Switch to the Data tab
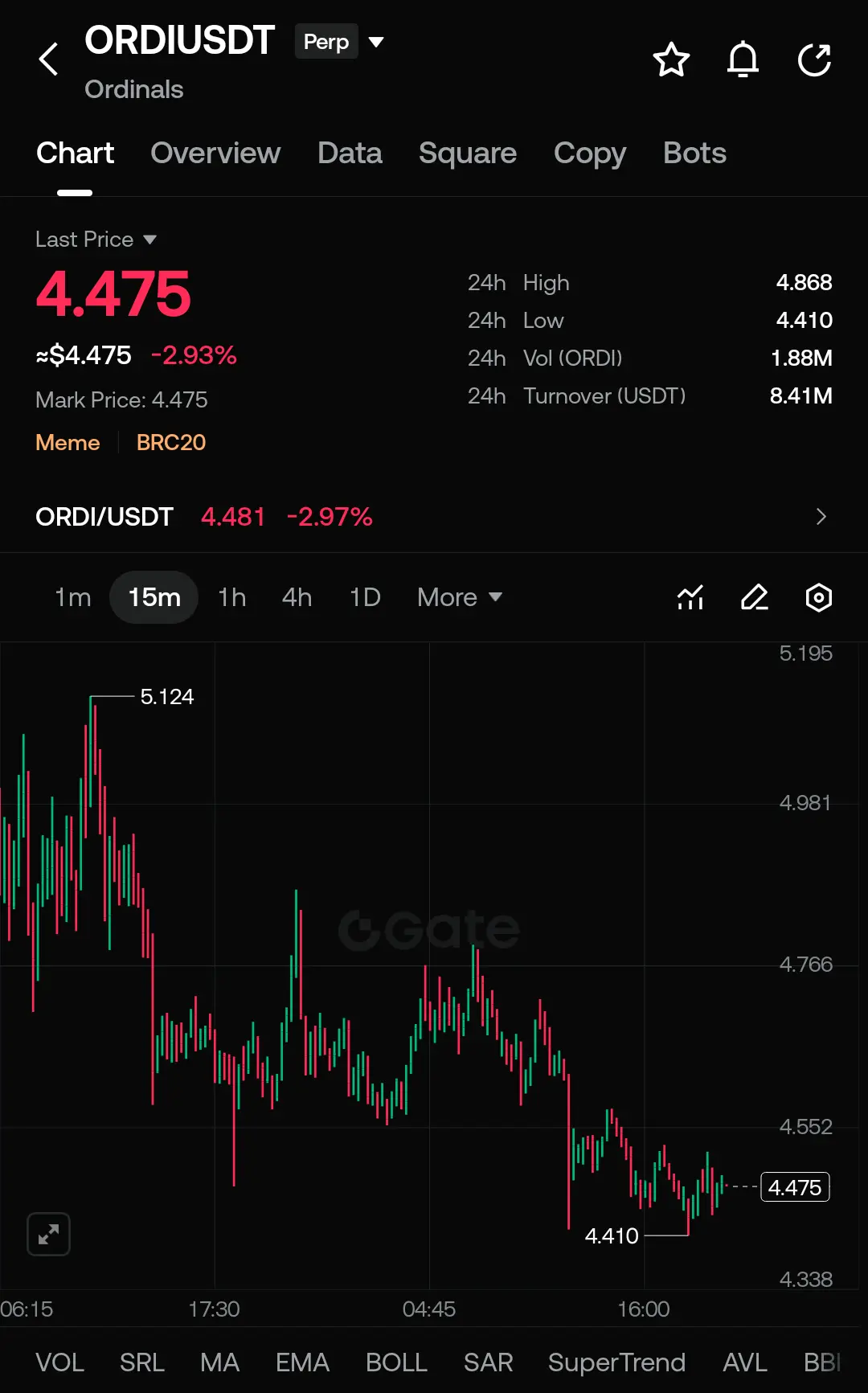Screen dimensions: 868x1393 350,153
